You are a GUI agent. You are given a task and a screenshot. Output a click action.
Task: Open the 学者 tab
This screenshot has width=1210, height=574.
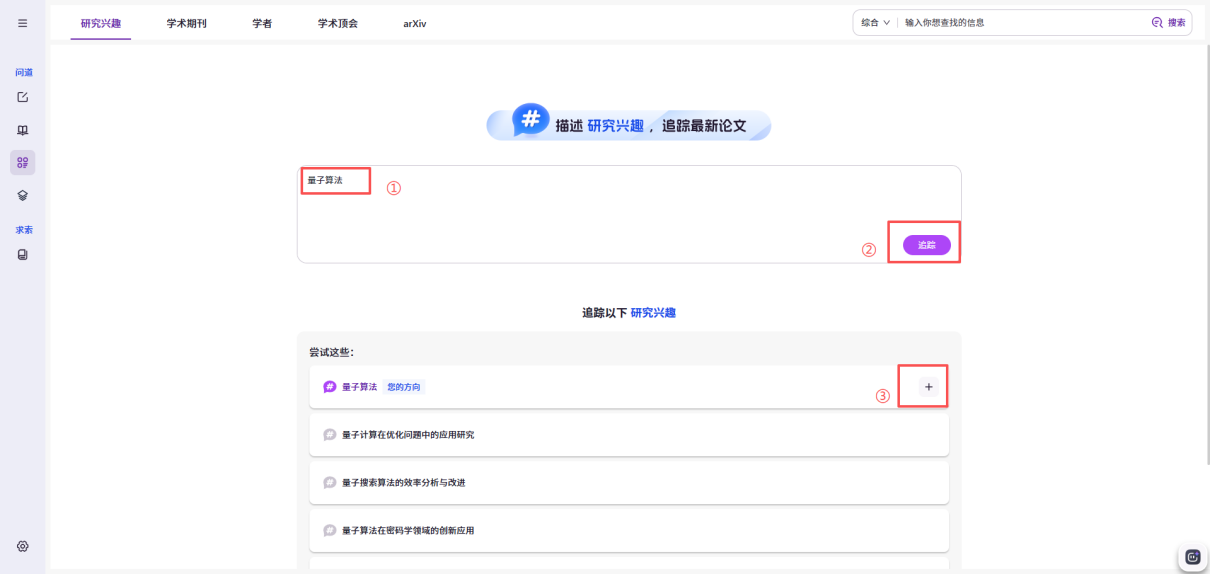click(x=262, y=23)
